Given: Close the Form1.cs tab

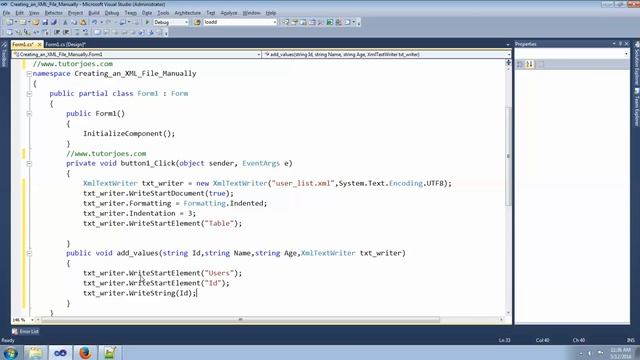Looking at the screenshot, I should pos(40,44).
